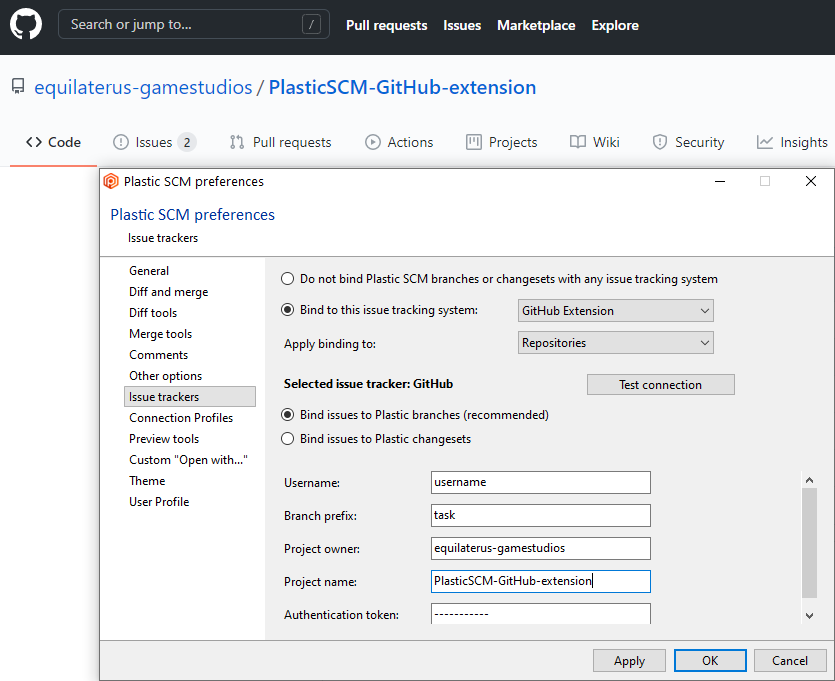This screenshot has width=835, height=681.
Task: Switch to the repository Code tab
Action: point(53,142)
